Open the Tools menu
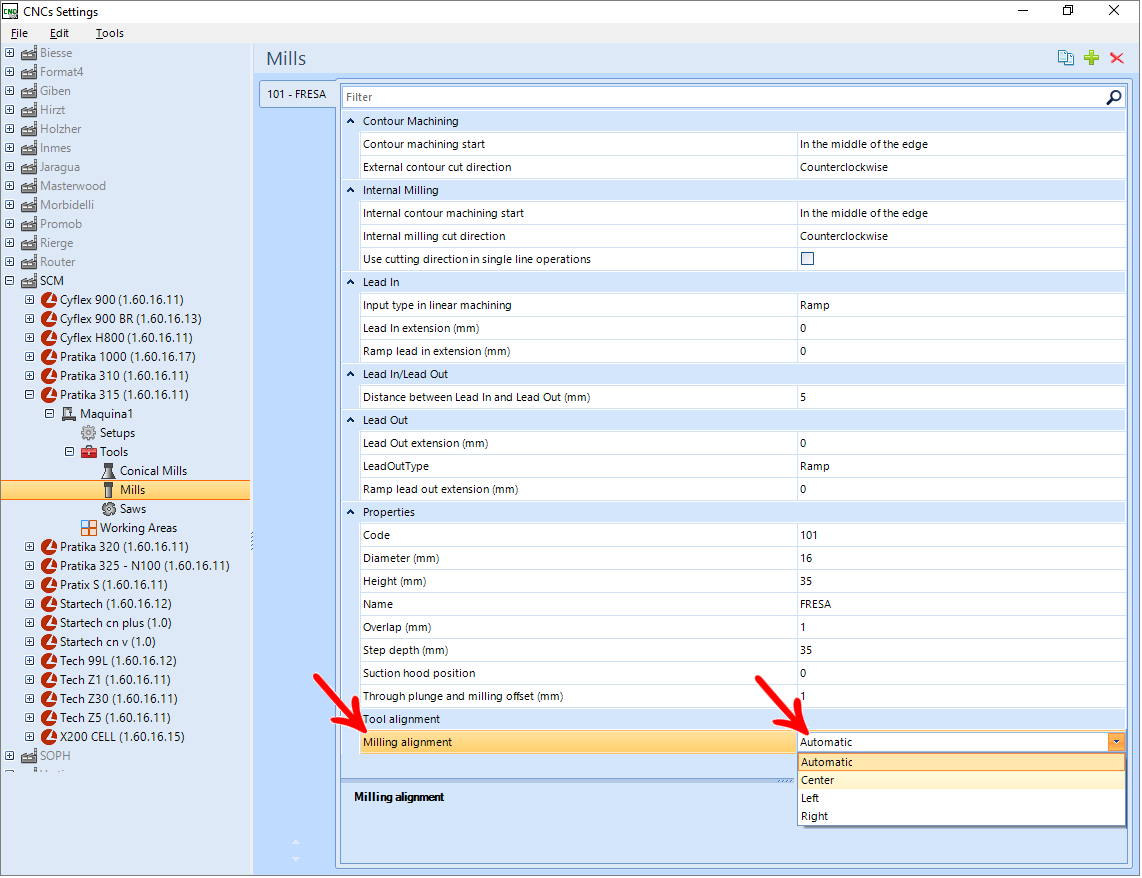The width and height of the screenshot is (1142, 878). tap(109, 33)
